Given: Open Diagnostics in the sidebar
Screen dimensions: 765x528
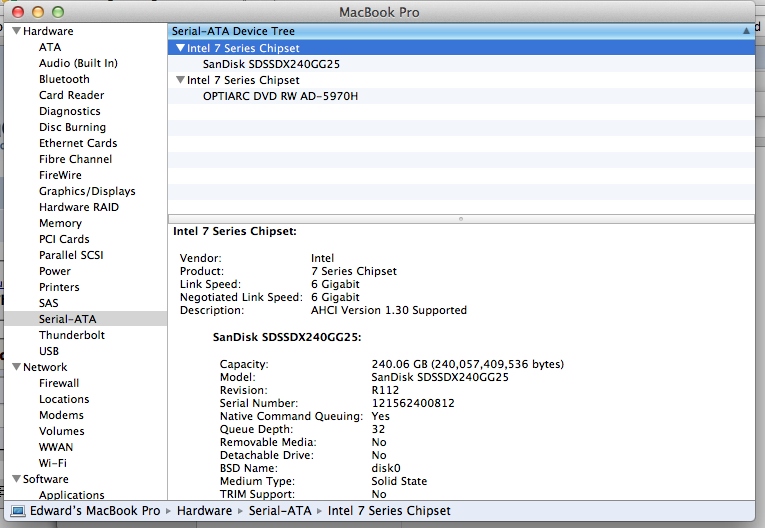Looking at the screenshot, I should tap(69, 111).
